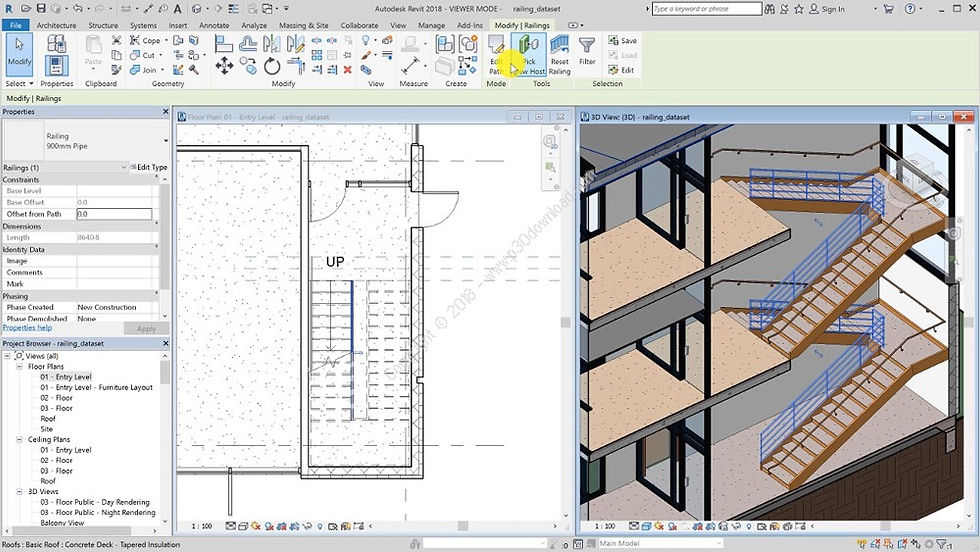Viewport: 980px width, 552px height.
Task: Open the Architecture ribbon tab
Action: pyautogui.click(x=56, y=26)
